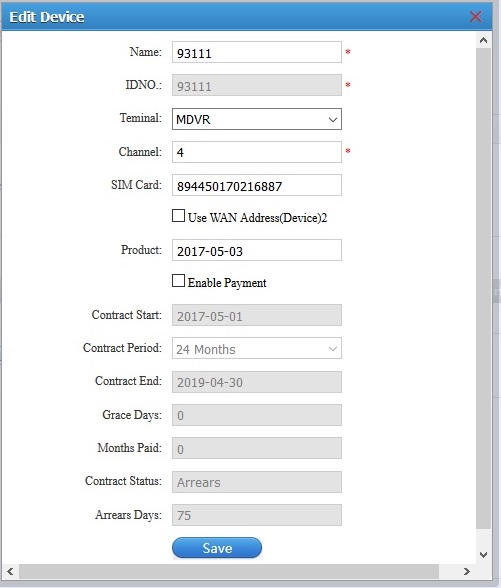The width and height of the screenshot is (501, 588).
Task: Click the grayed IDNO field
Action: 257,85
